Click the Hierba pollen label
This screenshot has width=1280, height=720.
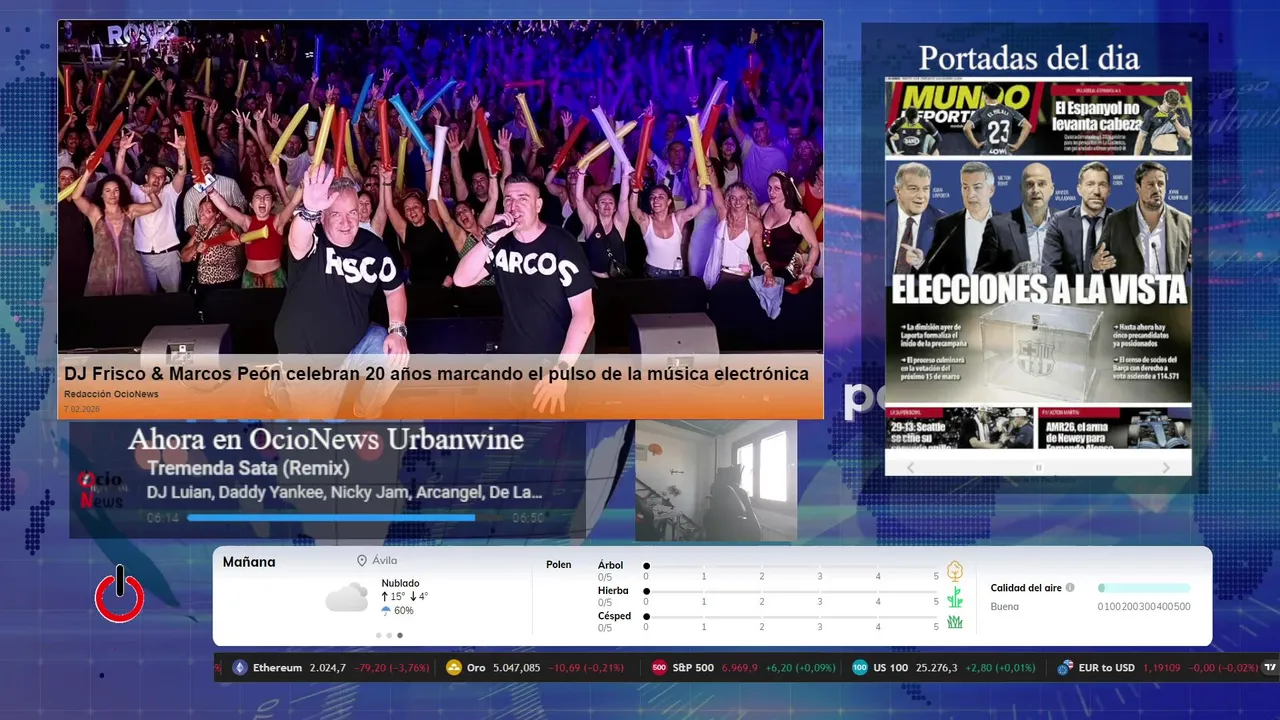pos(613,591)
